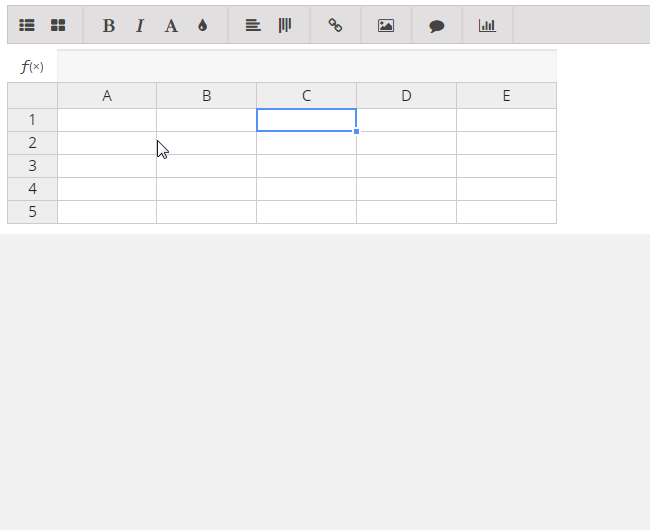Click the f(x) function icon
This screenshot has height=530, width=650.
(32, 66)
